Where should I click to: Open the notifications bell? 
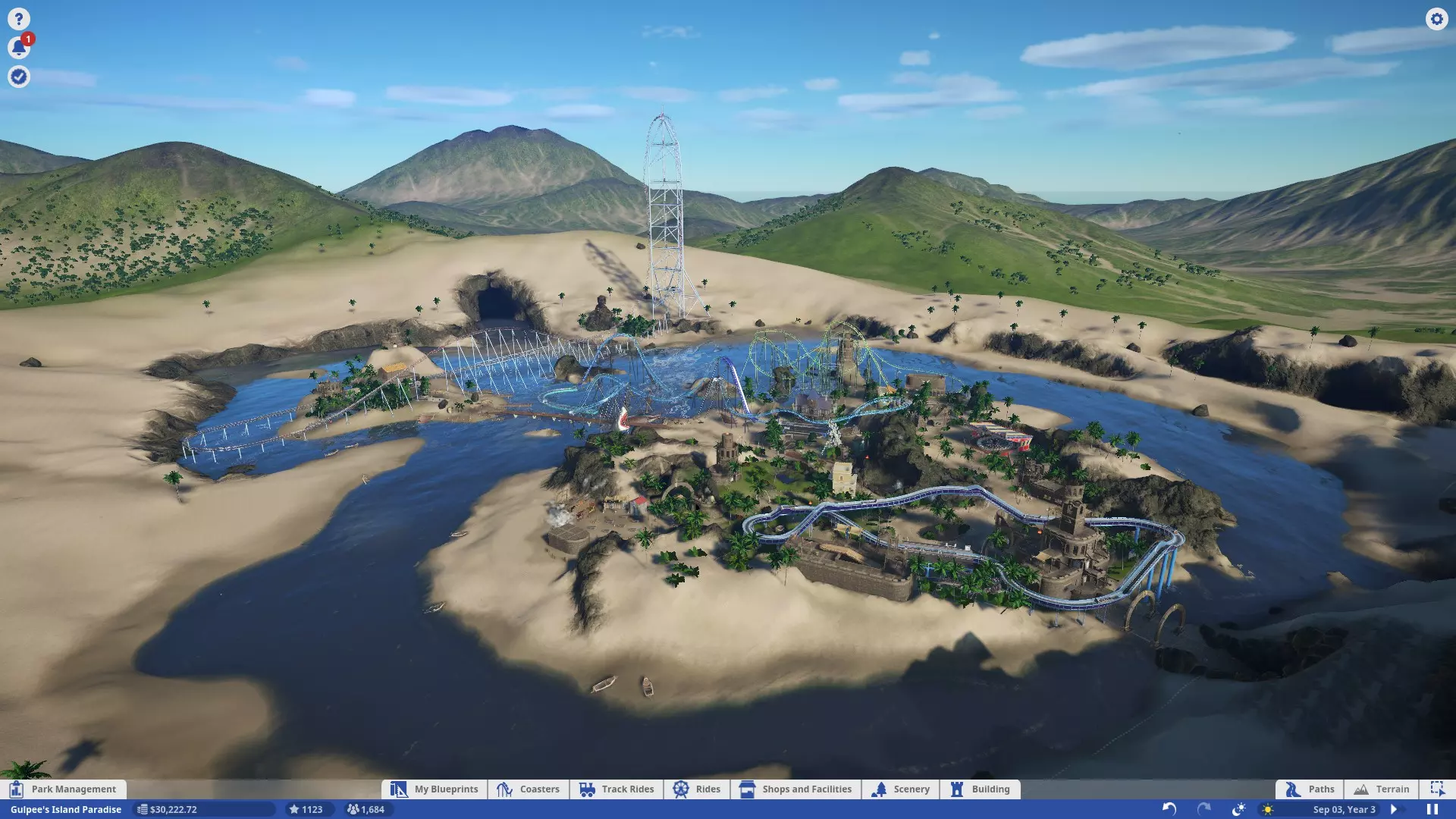[19, 48]
